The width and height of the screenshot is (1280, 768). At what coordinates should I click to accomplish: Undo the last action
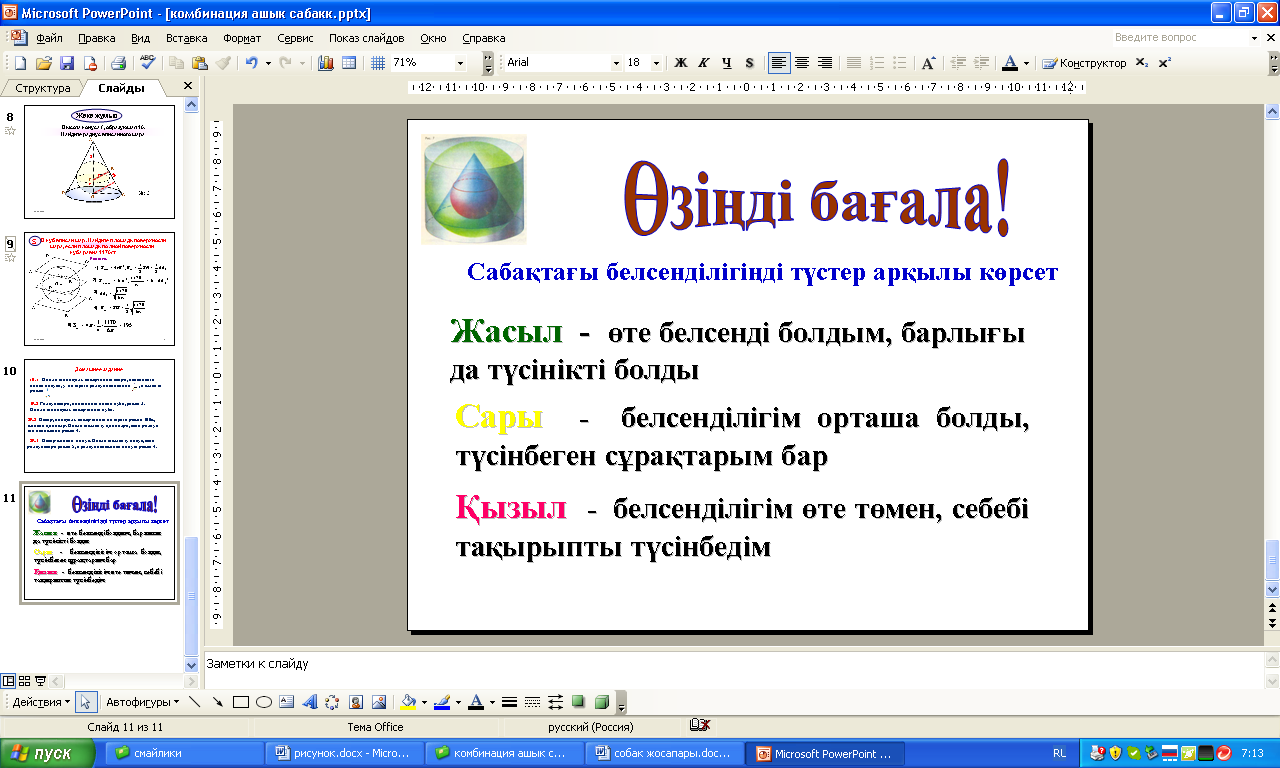(x=251, y=63)
